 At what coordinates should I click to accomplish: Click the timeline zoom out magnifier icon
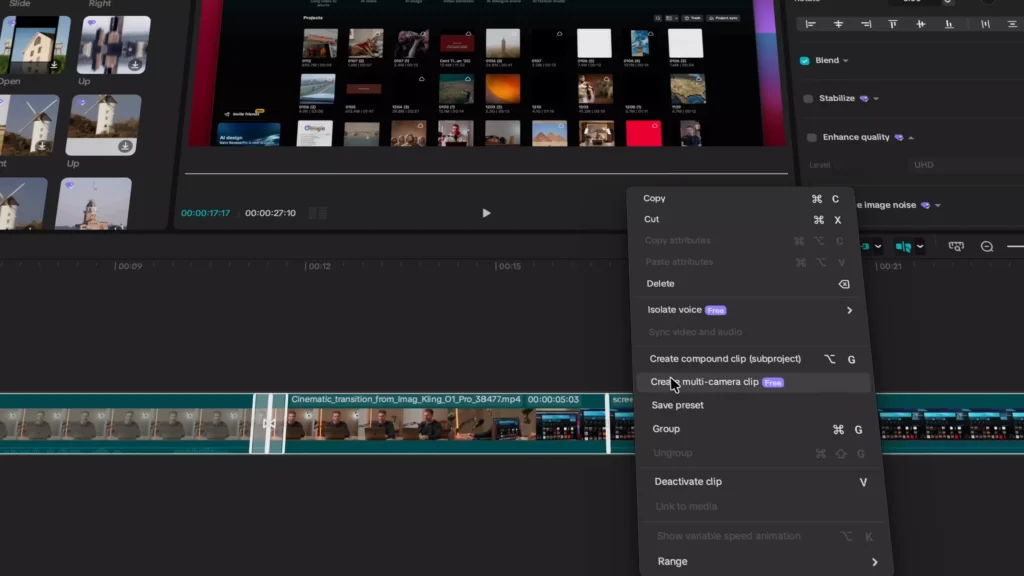[x=986, y=246]
